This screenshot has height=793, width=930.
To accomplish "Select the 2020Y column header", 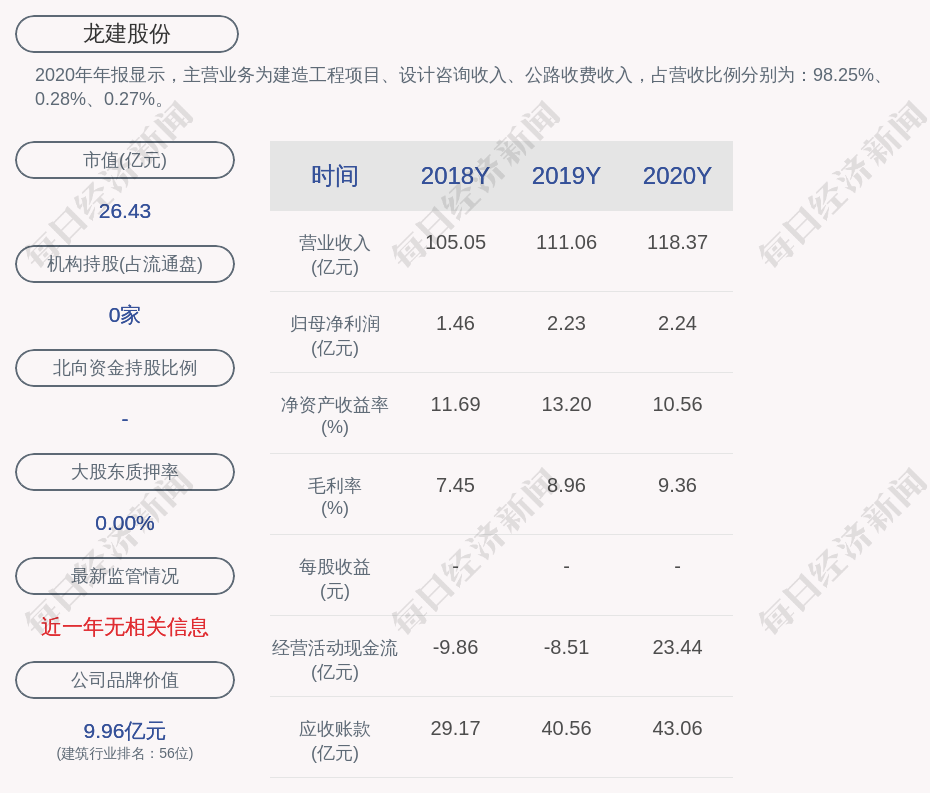I will tap(677, 176).
